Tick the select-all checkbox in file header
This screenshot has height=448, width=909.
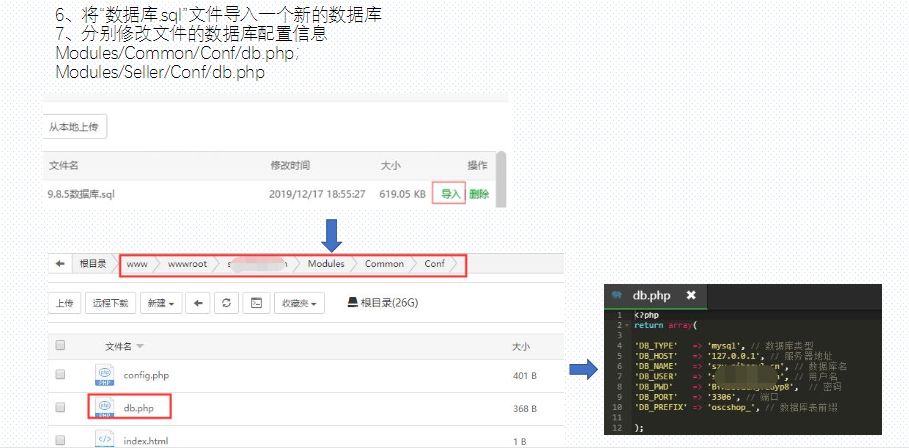point(60,345)
